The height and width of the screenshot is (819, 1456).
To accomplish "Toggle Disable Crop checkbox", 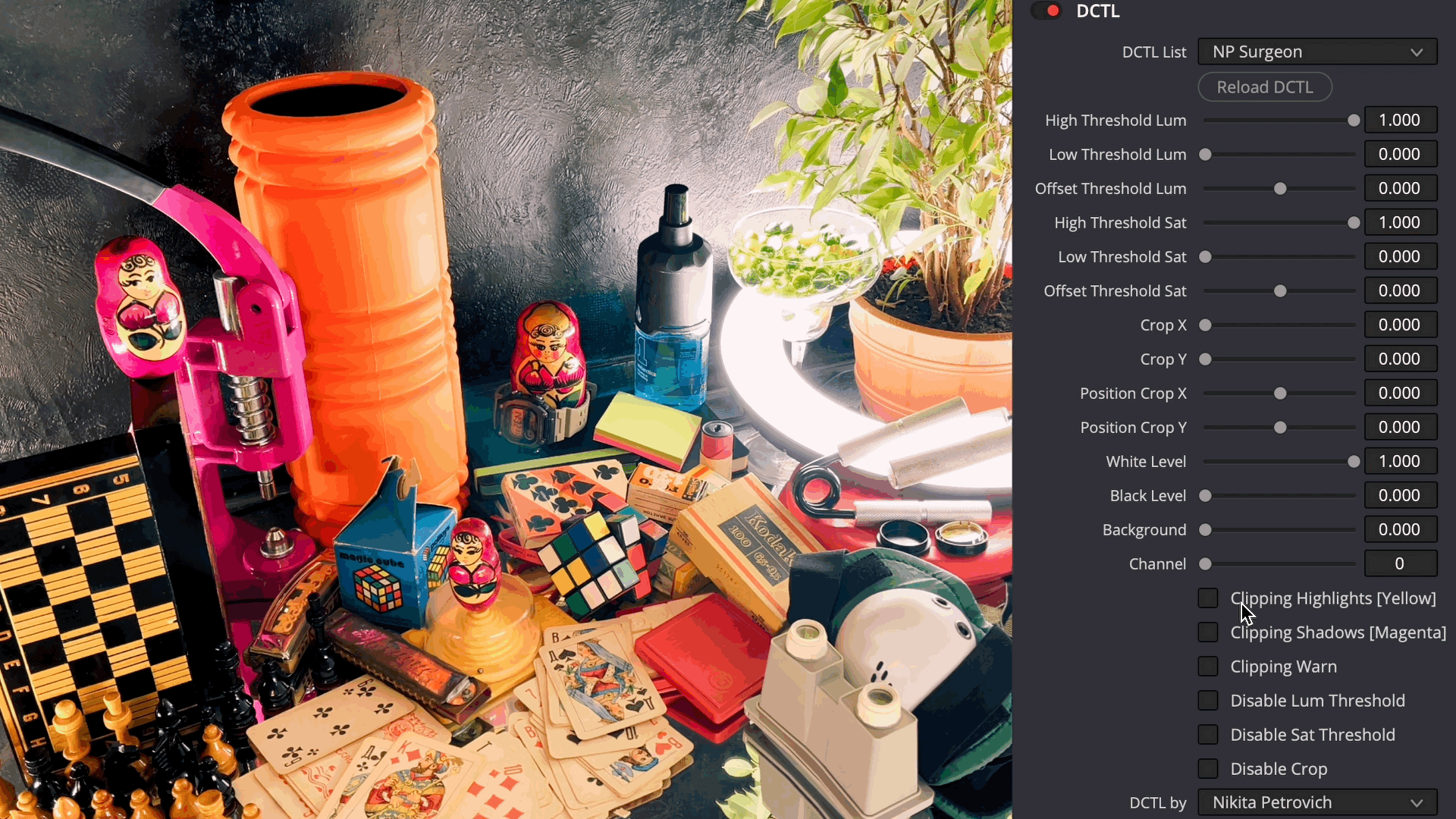I will (1209, 768).
